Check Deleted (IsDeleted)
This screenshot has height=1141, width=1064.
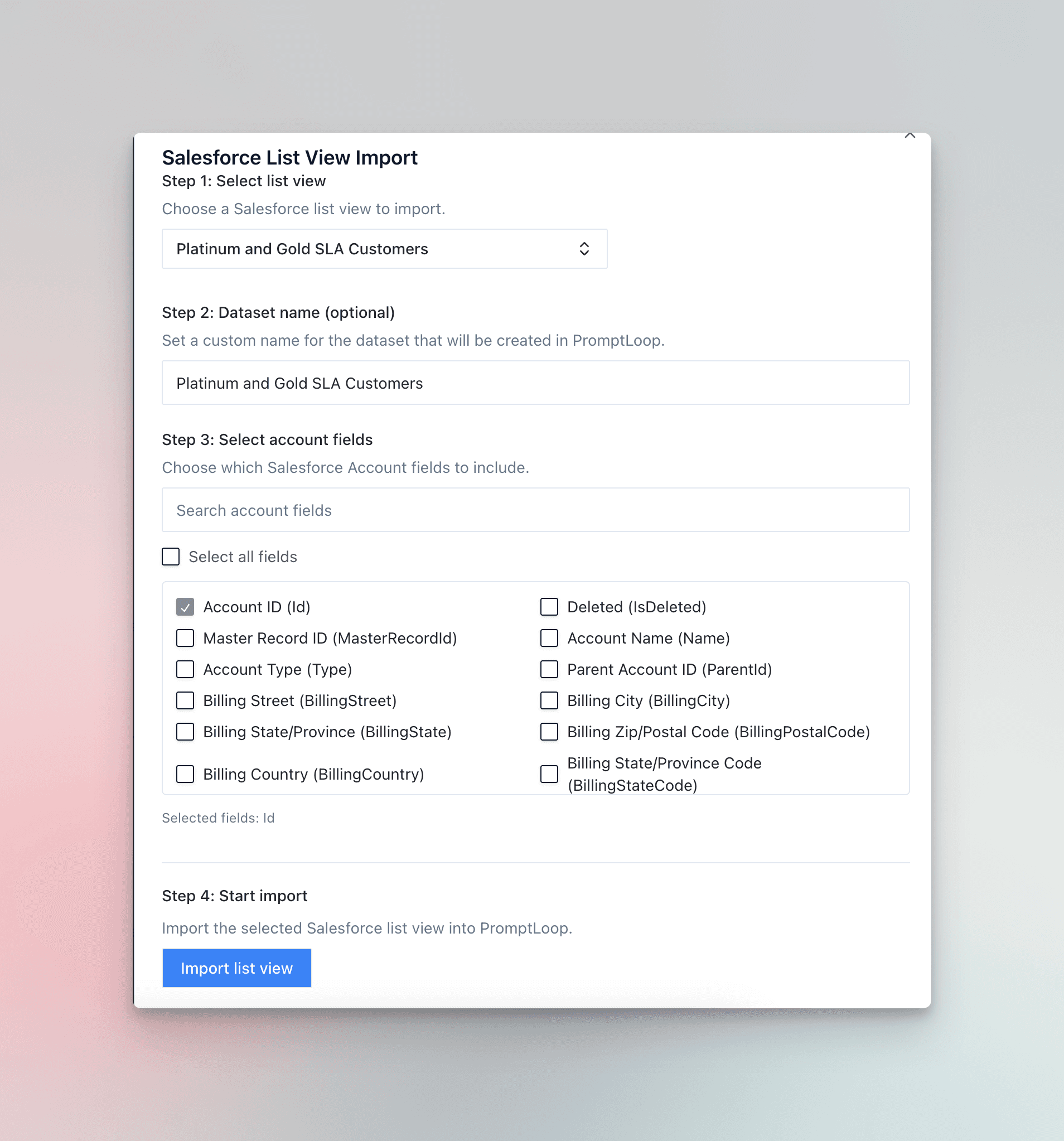point(549,607)
